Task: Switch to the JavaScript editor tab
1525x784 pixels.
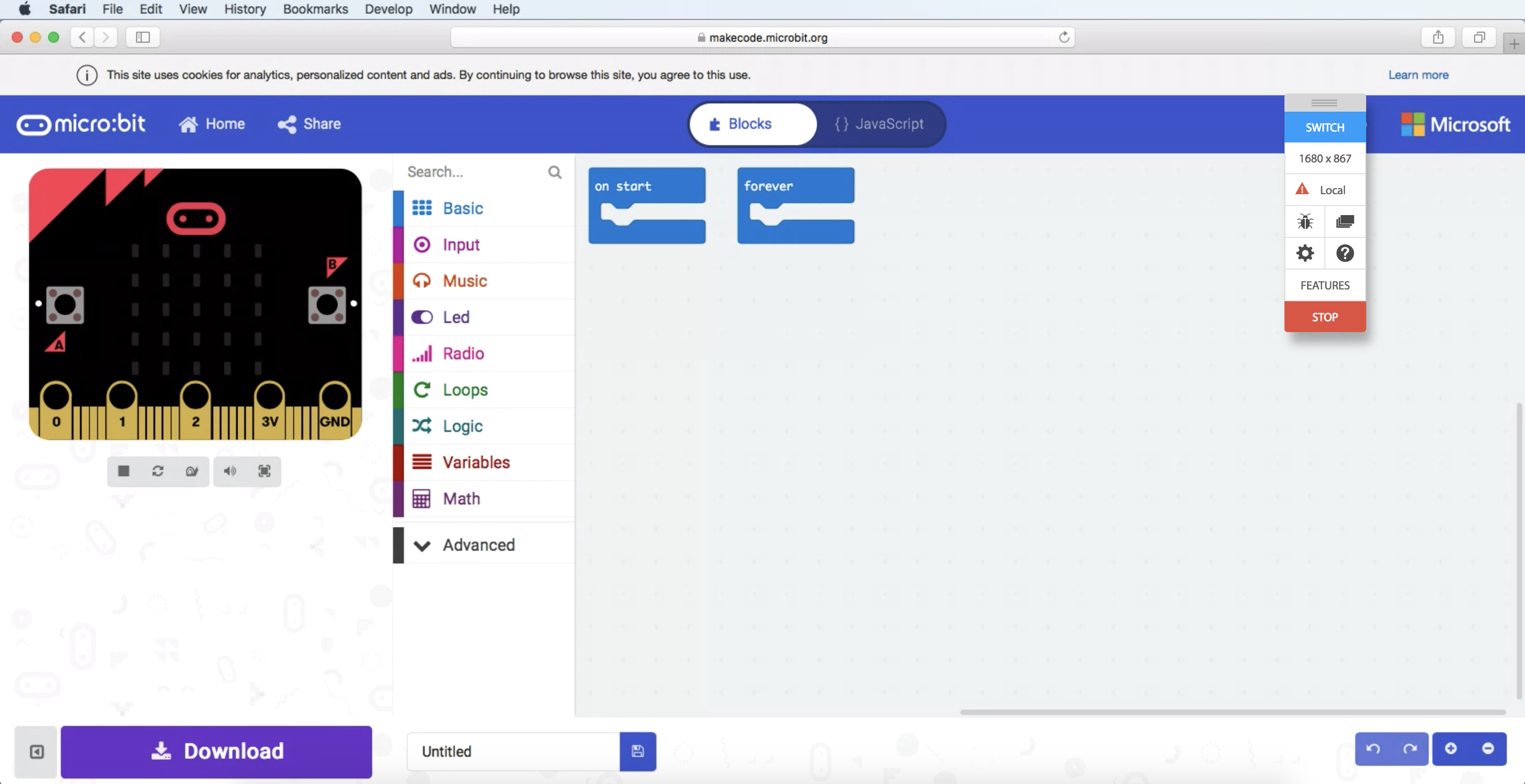Action: pos(879,124)
